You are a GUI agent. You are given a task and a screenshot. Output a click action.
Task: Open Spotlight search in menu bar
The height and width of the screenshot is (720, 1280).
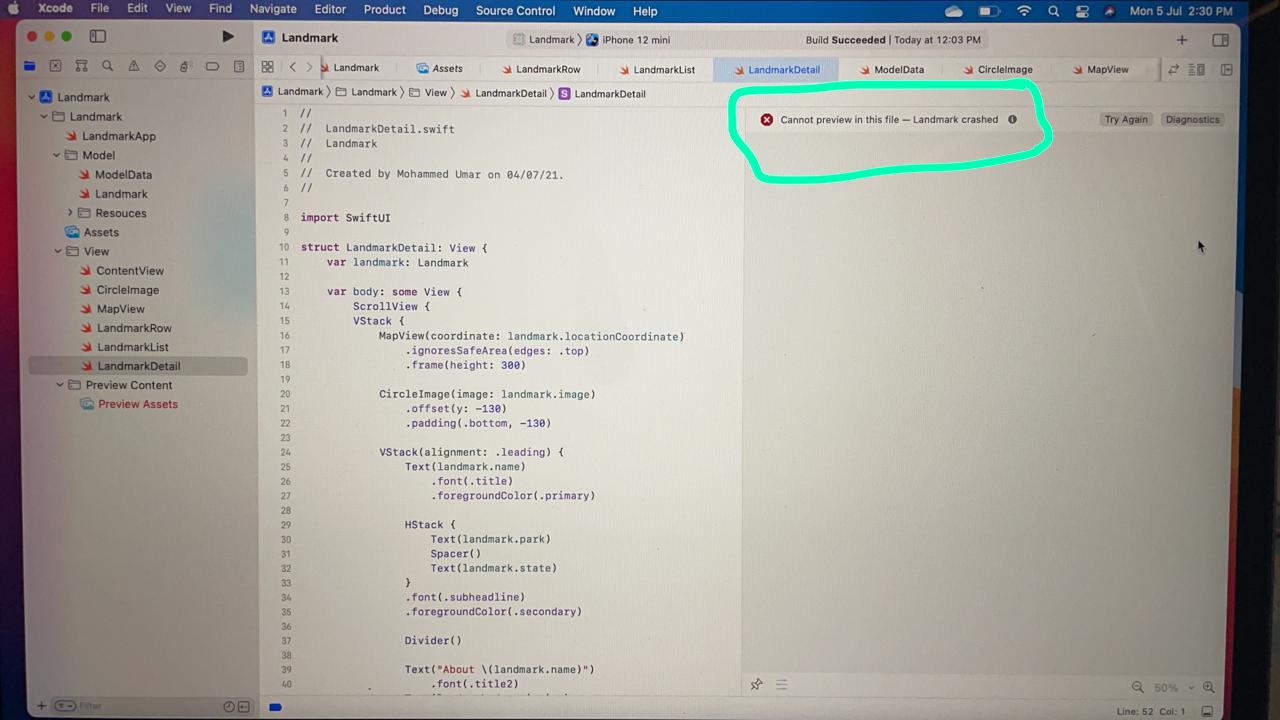1053,11
